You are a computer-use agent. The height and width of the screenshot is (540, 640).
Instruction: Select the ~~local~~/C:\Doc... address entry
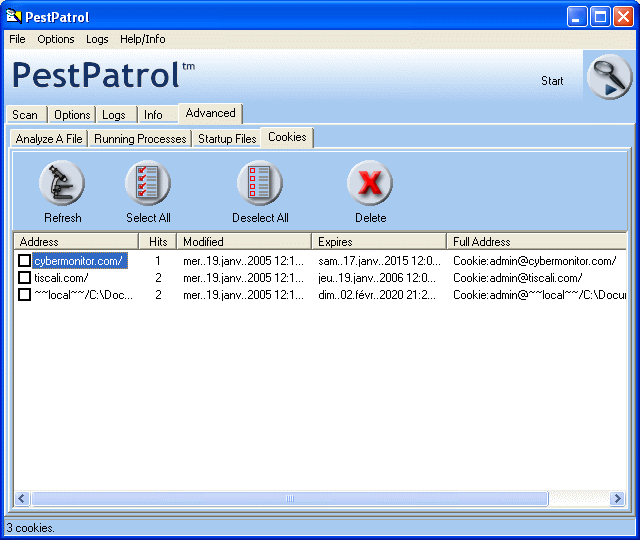(x=83, y=295)
